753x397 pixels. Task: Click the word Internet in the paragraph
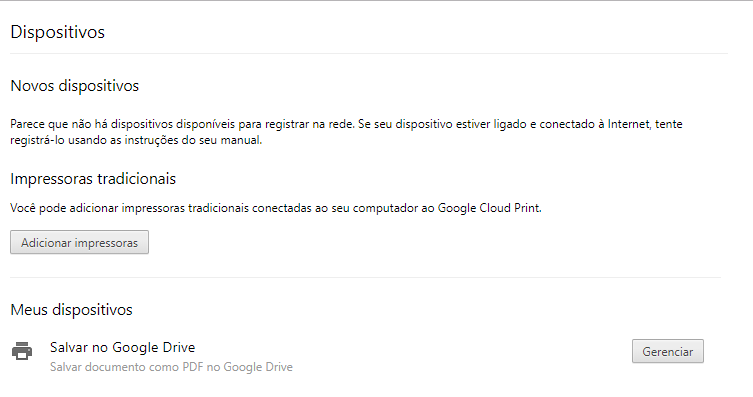629,124
